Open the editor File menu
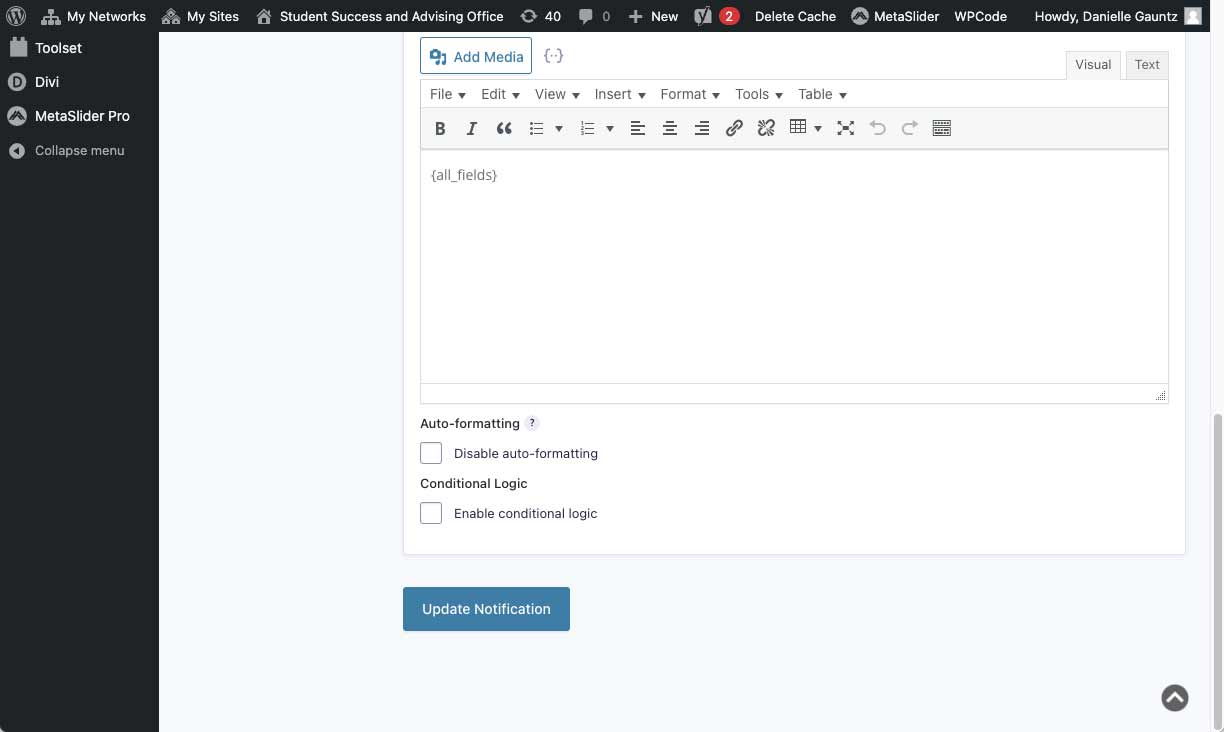Viewport: 1224px width, 732px height. 448,94
